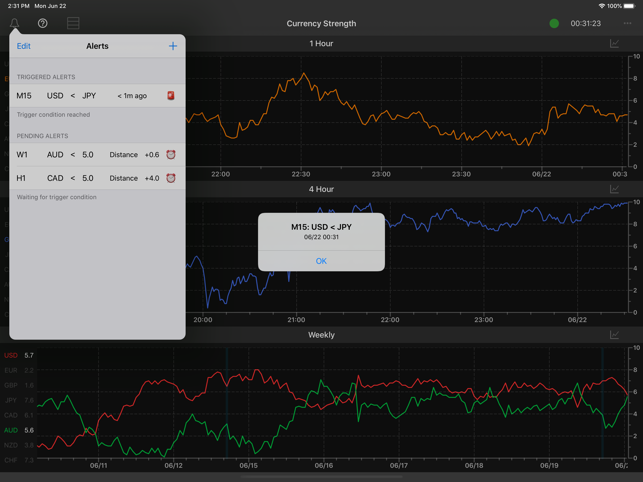Open the help question mark icon
The height and width of the screenshot is (482, 643).
43,23
